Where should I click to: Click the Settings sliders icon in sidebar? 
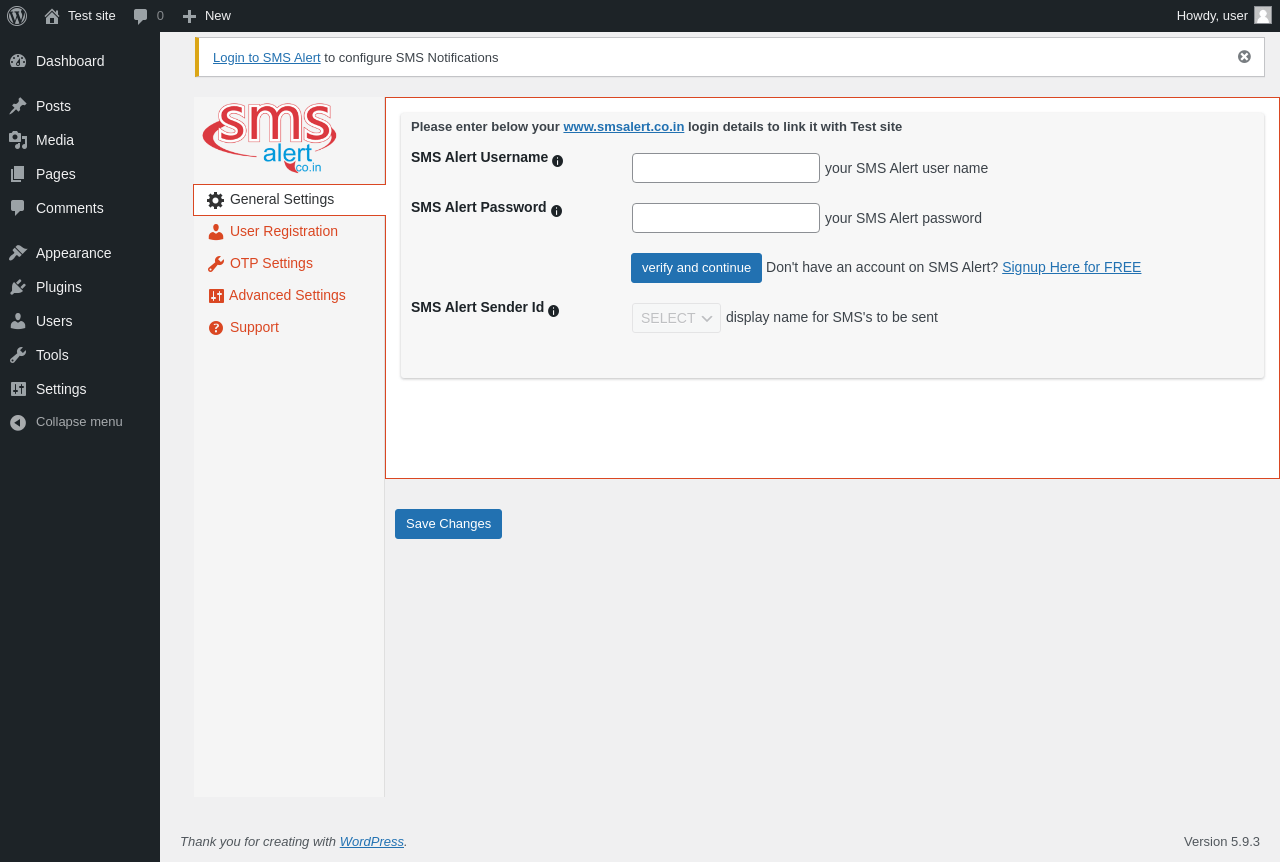pos(18,389)
